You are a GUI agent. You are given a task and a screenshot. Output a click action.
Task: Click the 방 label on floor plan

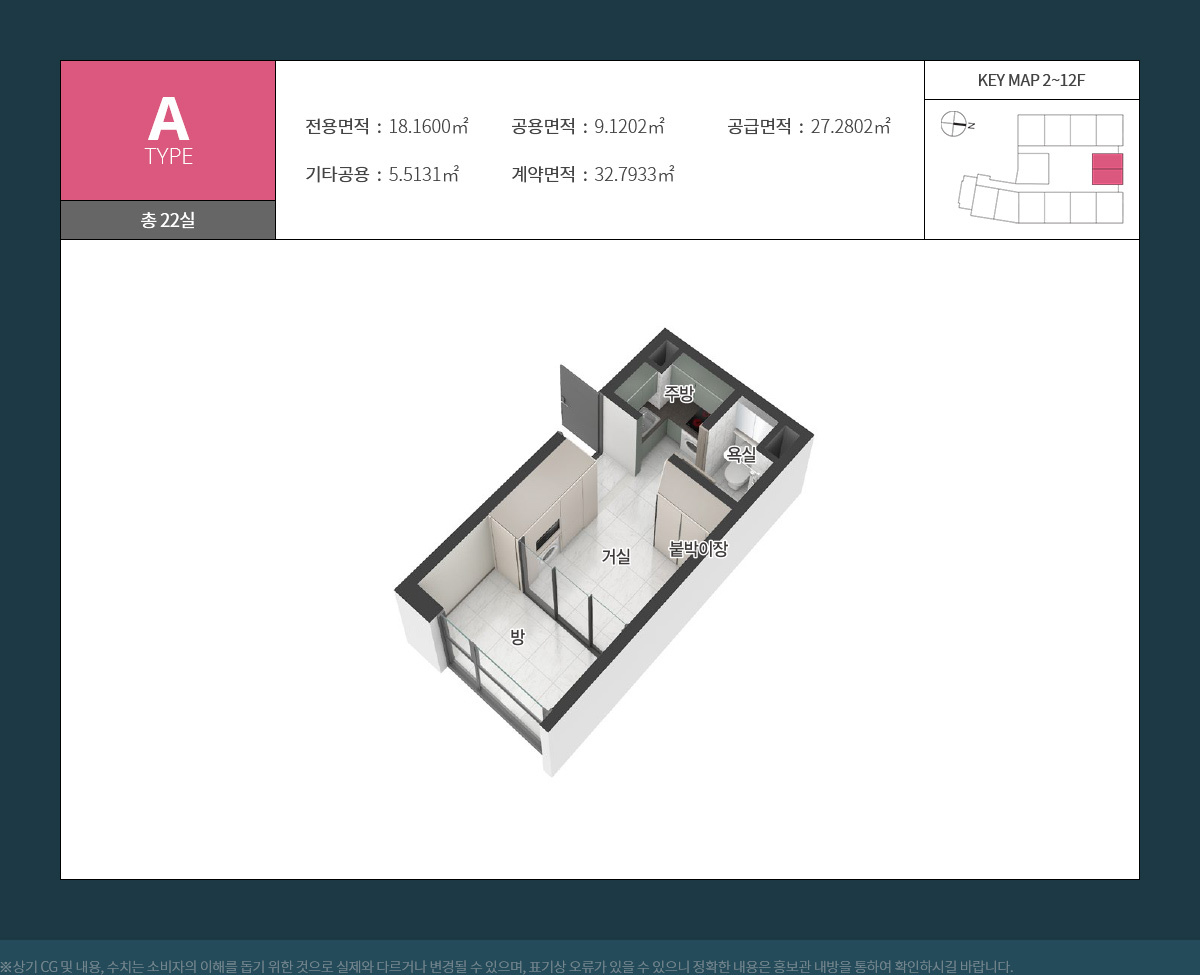[x=517, y=636]
